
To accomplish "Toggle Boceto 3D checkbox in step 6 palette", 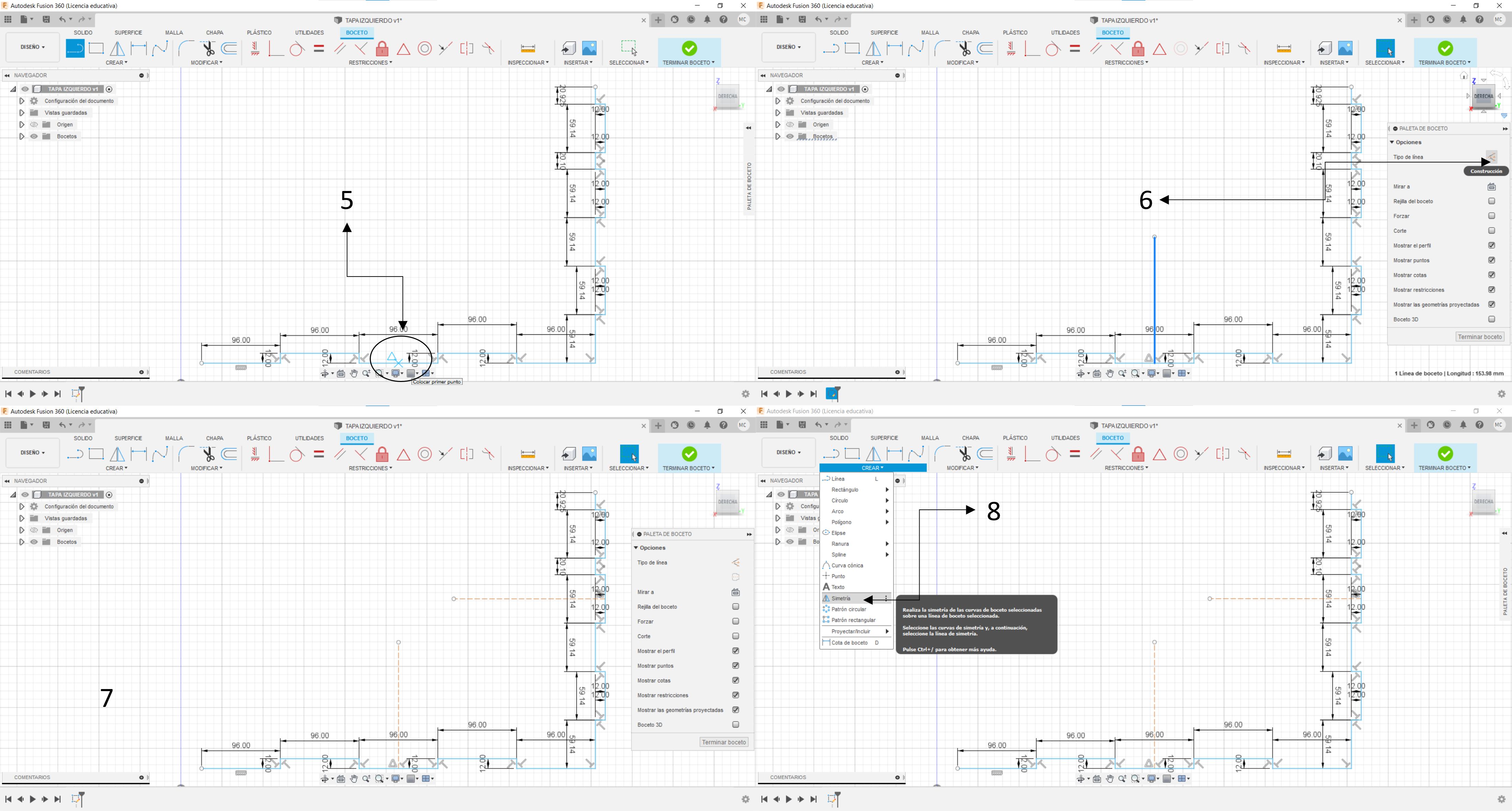I will [1491, 319].
